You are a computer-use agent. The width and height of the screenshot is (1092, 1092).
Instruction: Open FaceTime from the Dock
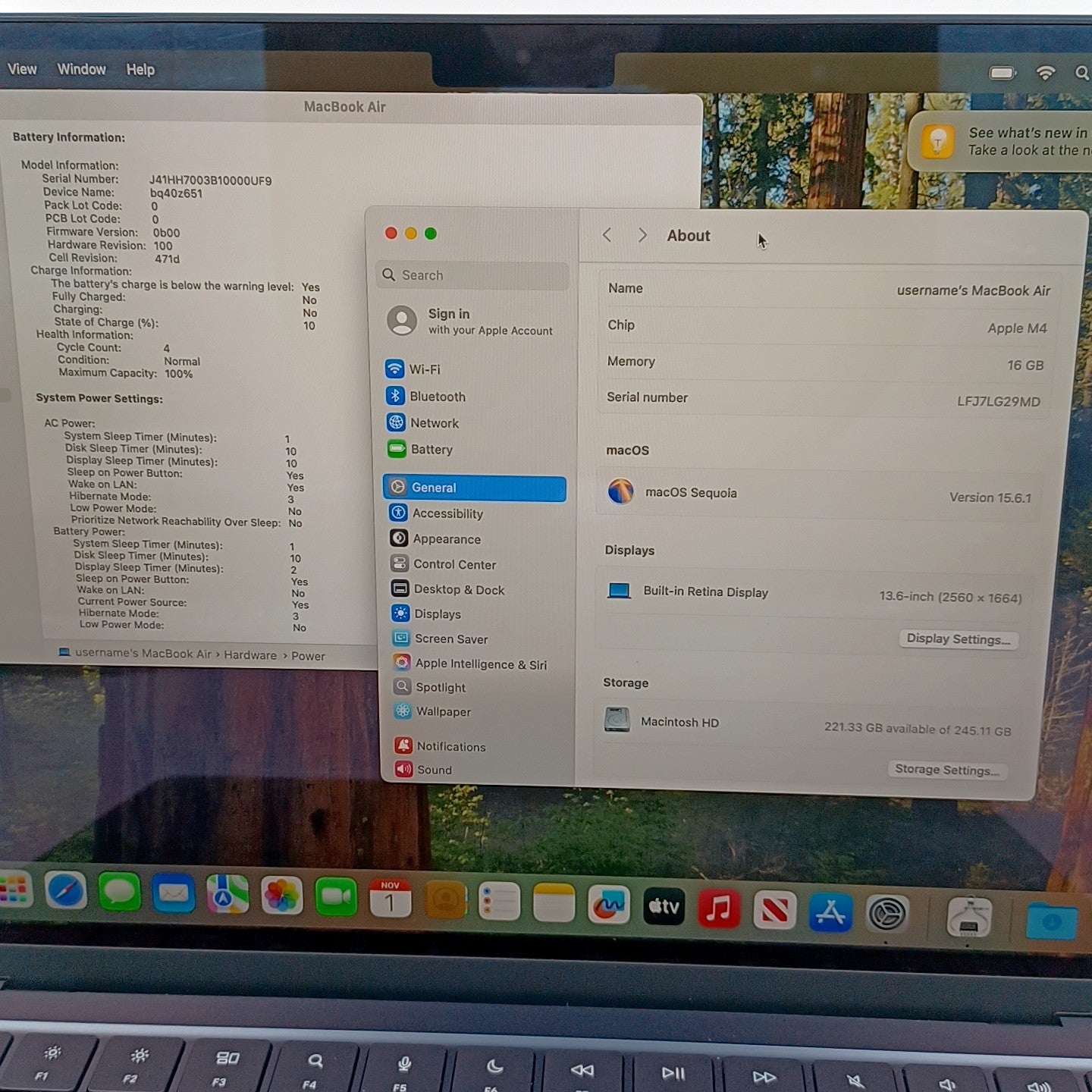point(336,897)
